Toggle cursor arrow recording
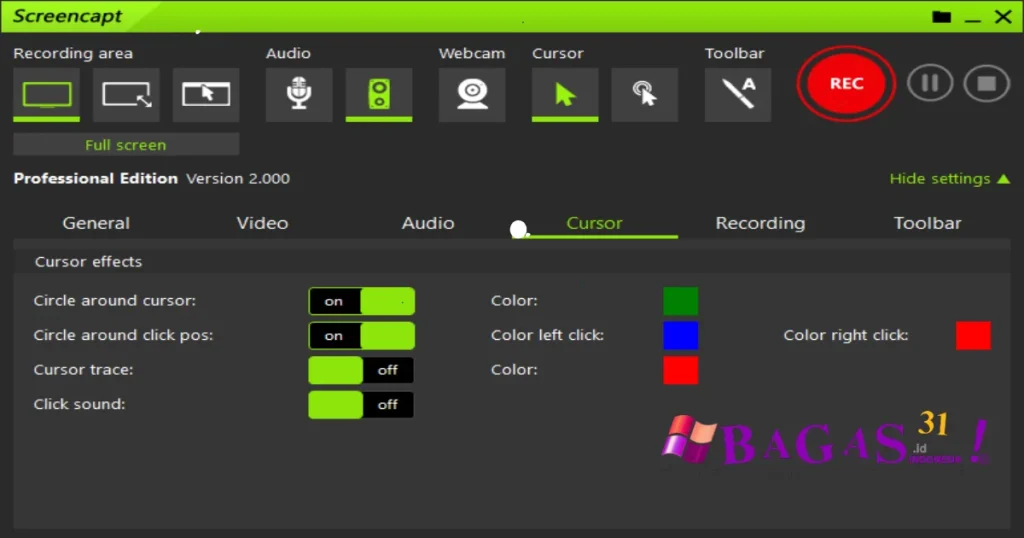This screenshot has height=538, width=1024. pos(565,95)
